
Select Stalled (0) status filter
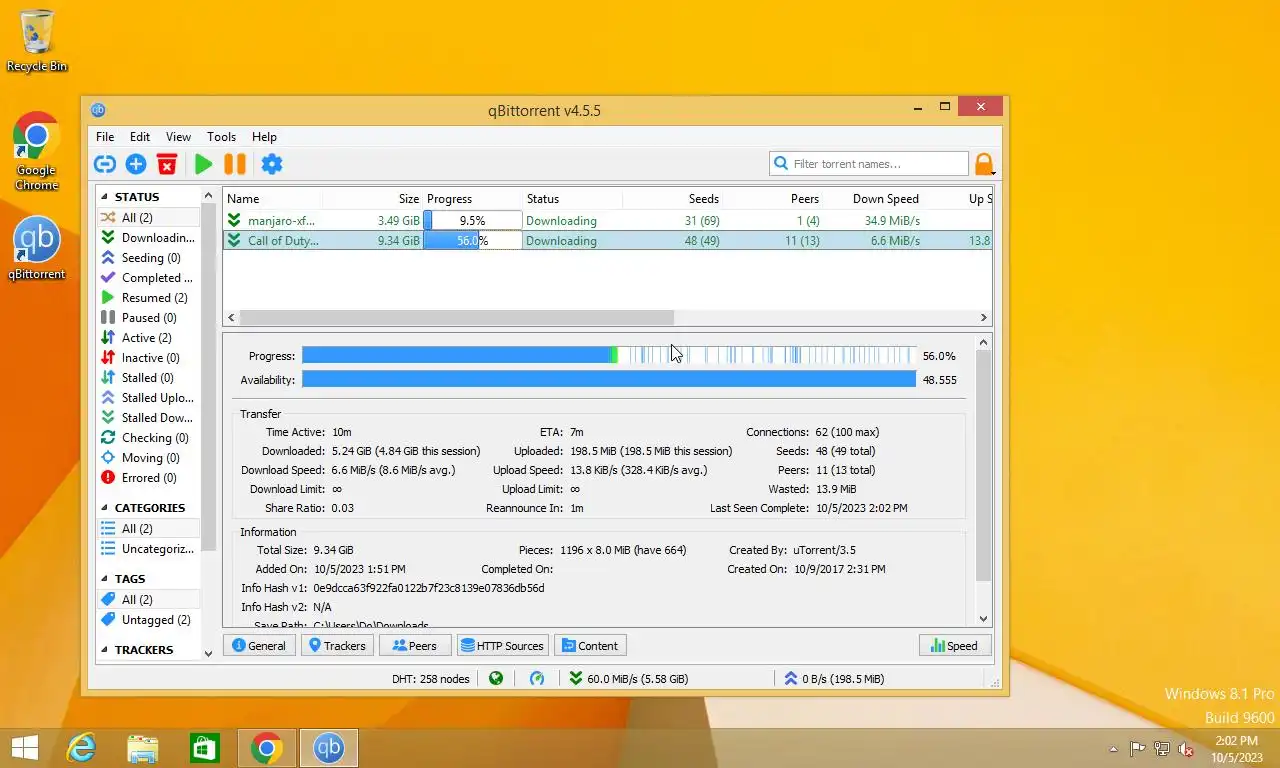148,377
